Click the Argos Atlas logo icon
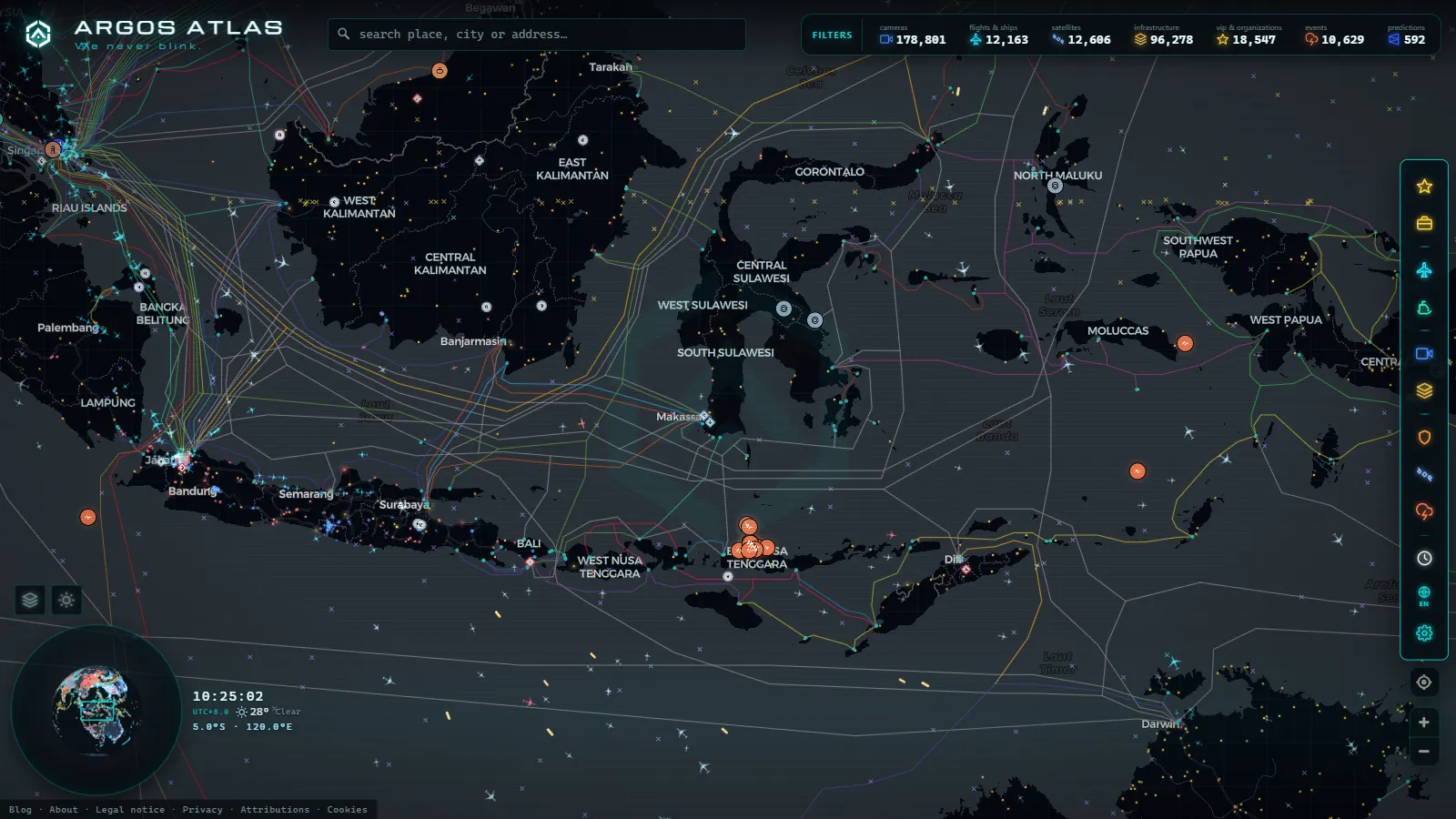 [38, 35]
